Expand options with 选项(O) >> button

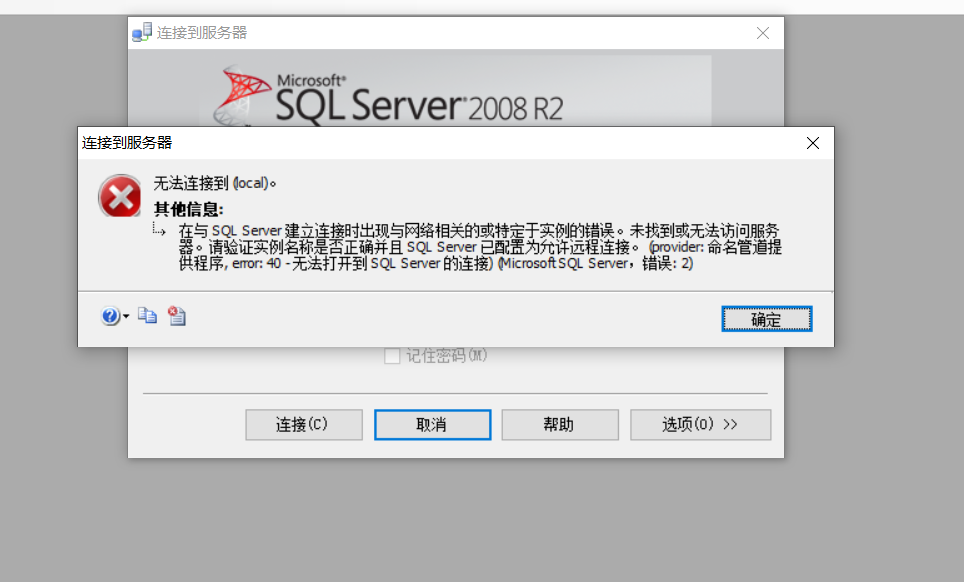click(x=701, y=425)
